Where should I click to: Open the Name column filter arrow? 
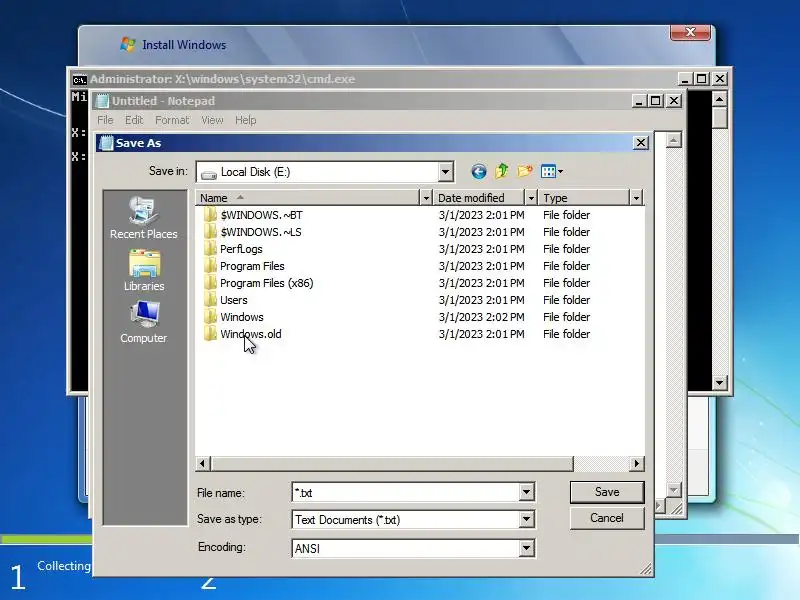coord(426,197)
